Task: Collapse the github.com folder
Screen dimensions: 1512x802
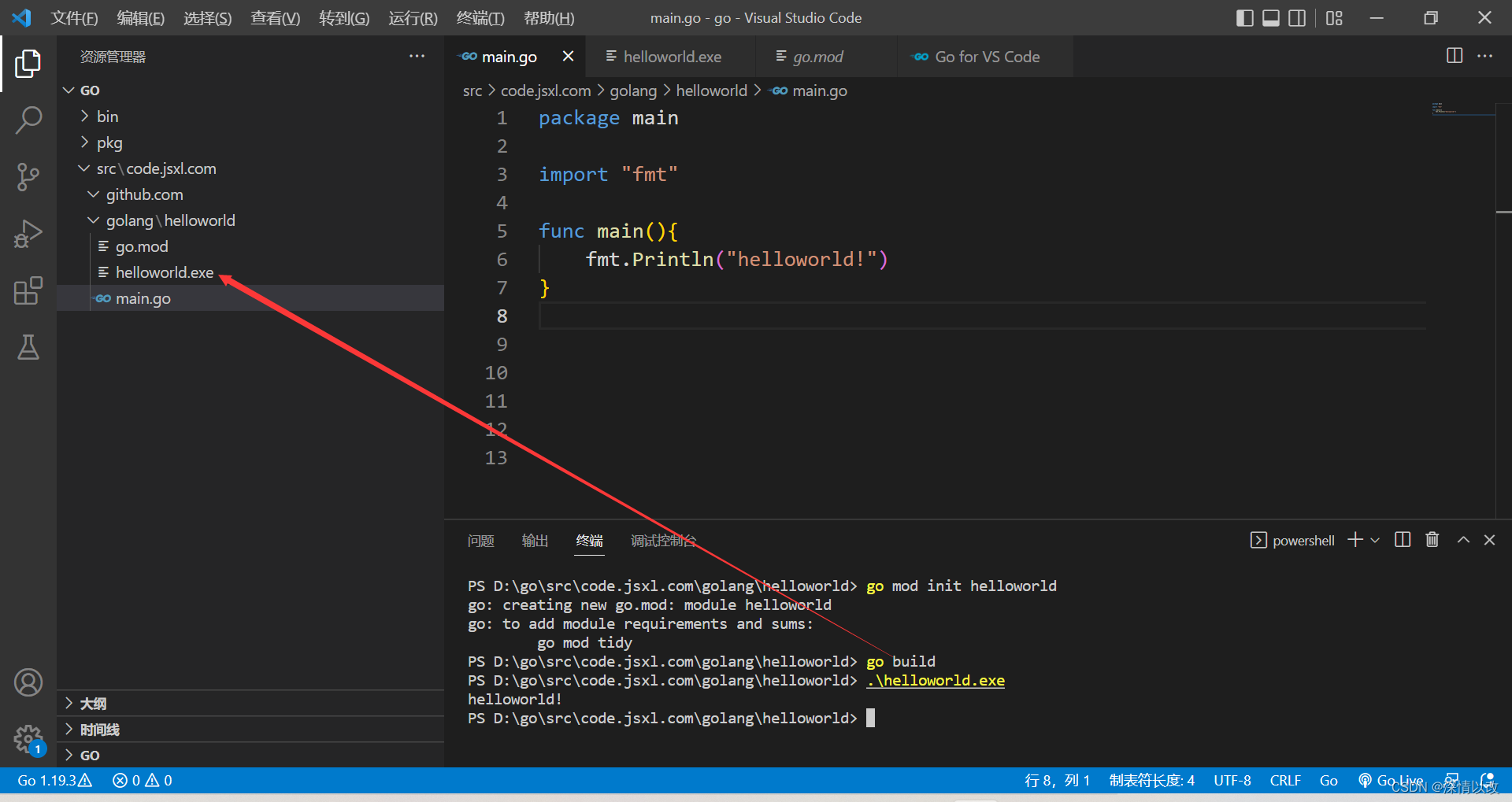Action: [x=250, y=194]
